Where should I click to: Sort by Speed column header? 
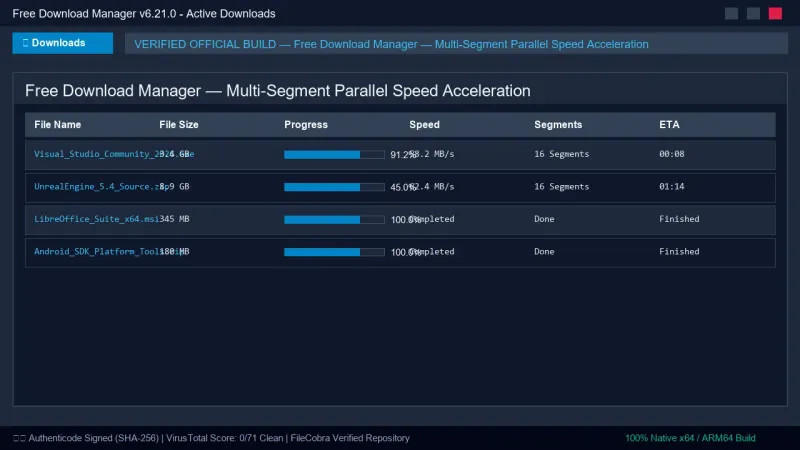[424, 124]
